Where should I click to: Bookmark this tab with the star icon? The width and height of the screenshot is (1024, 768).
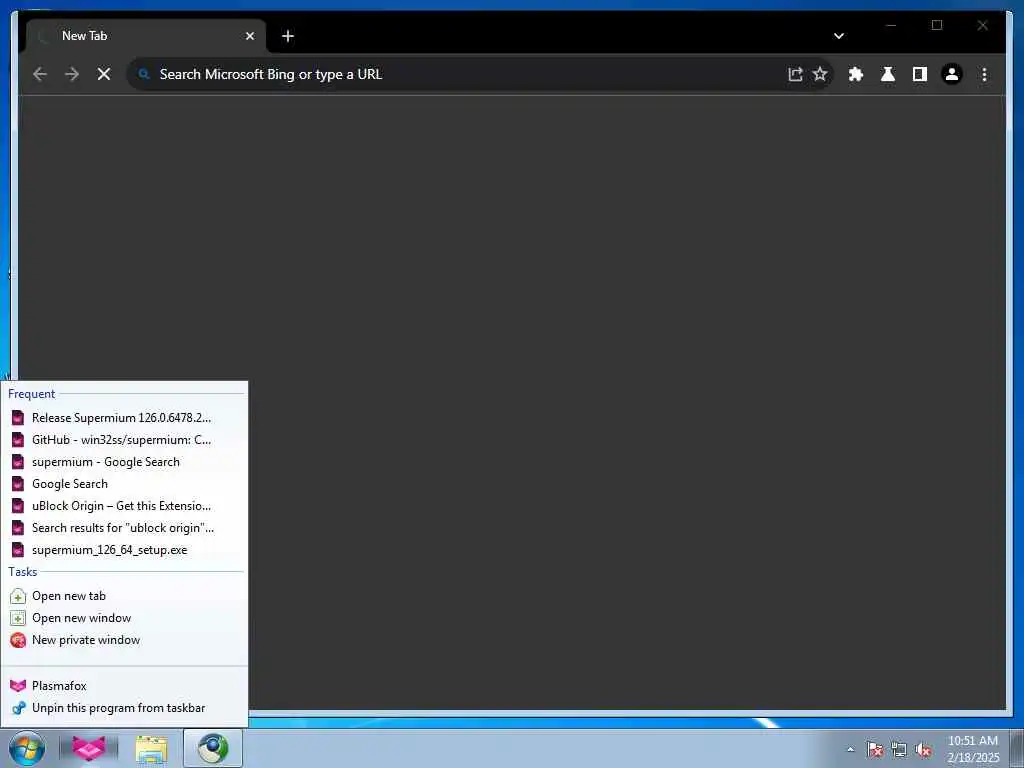[820, 74]
